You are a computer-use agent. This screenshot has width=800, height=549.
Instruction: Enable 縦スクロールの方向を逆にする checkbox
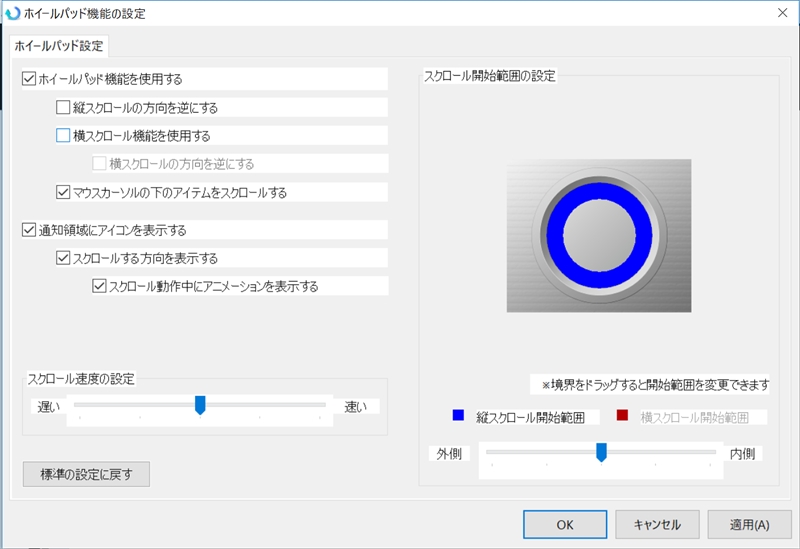[63, 108]
